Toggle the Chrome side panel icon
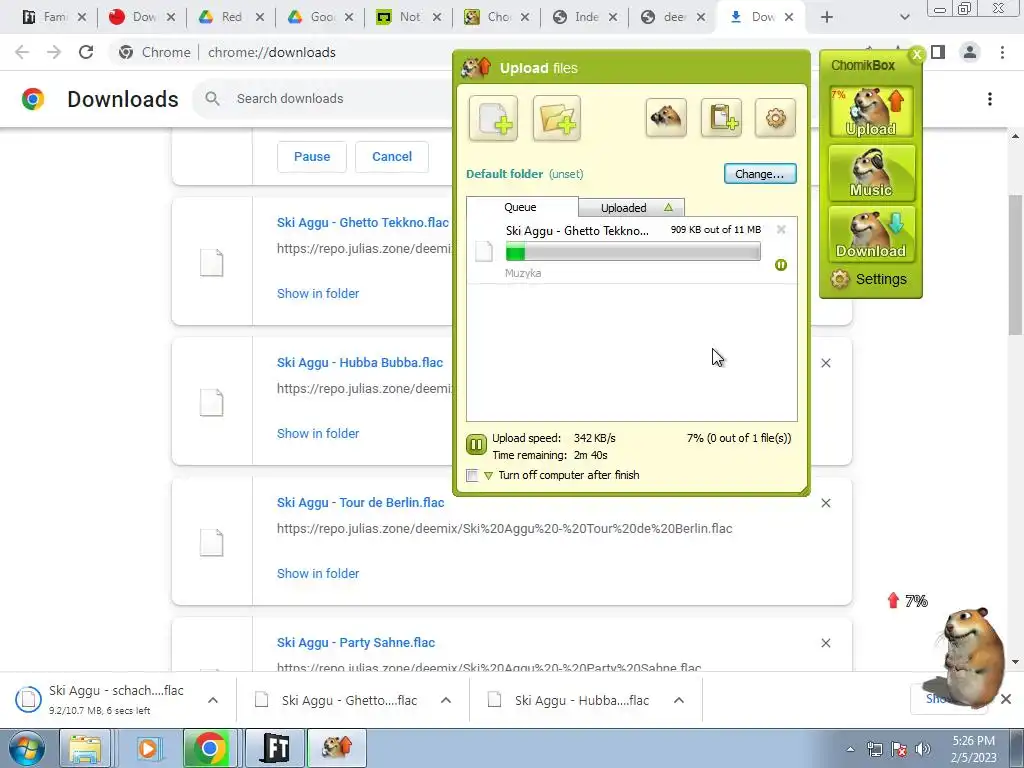 [938, 52]
